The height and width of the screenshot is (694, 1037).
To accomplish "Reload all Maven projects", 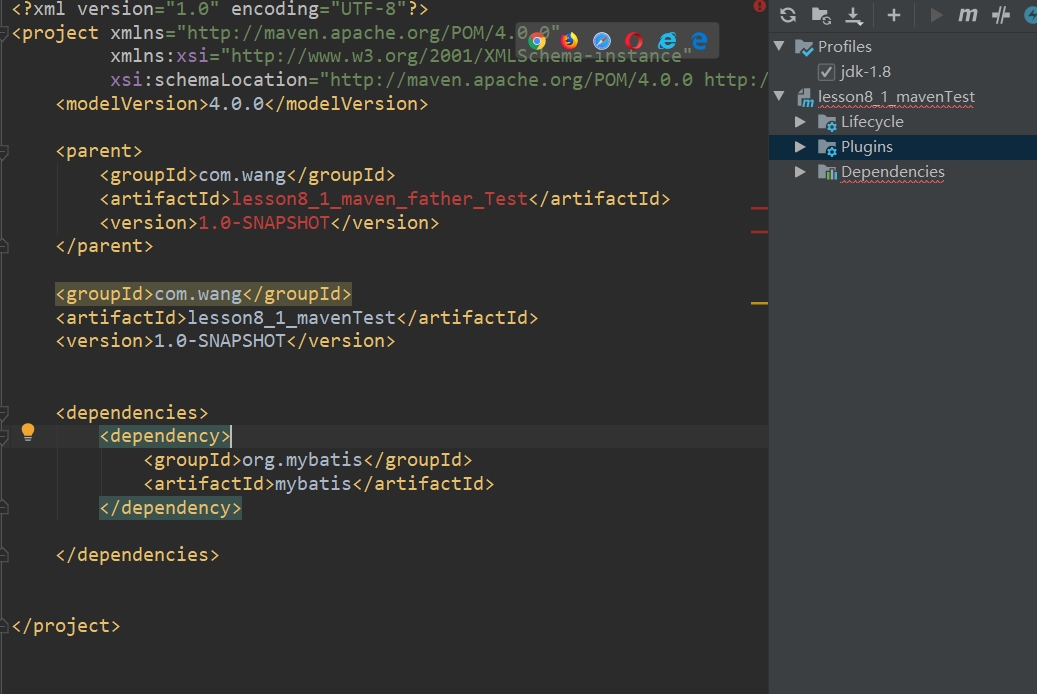I will click(787, 15).
